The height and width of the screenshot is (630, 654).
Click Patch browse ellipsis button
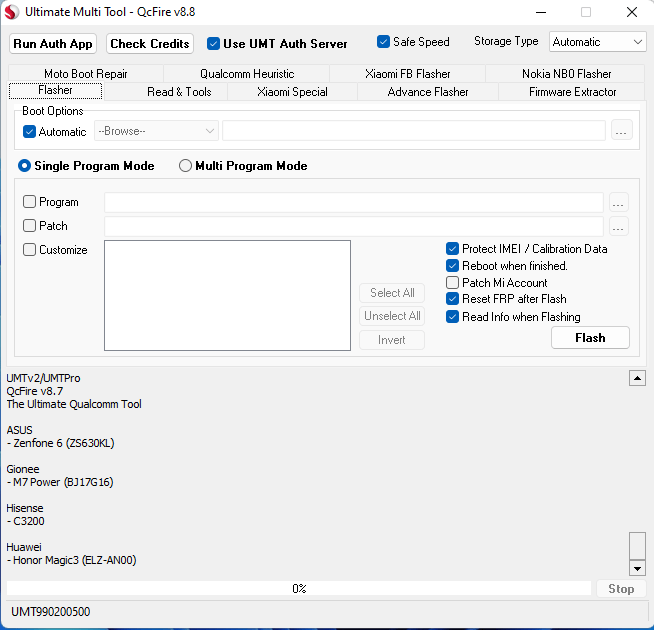pos(619,226)
